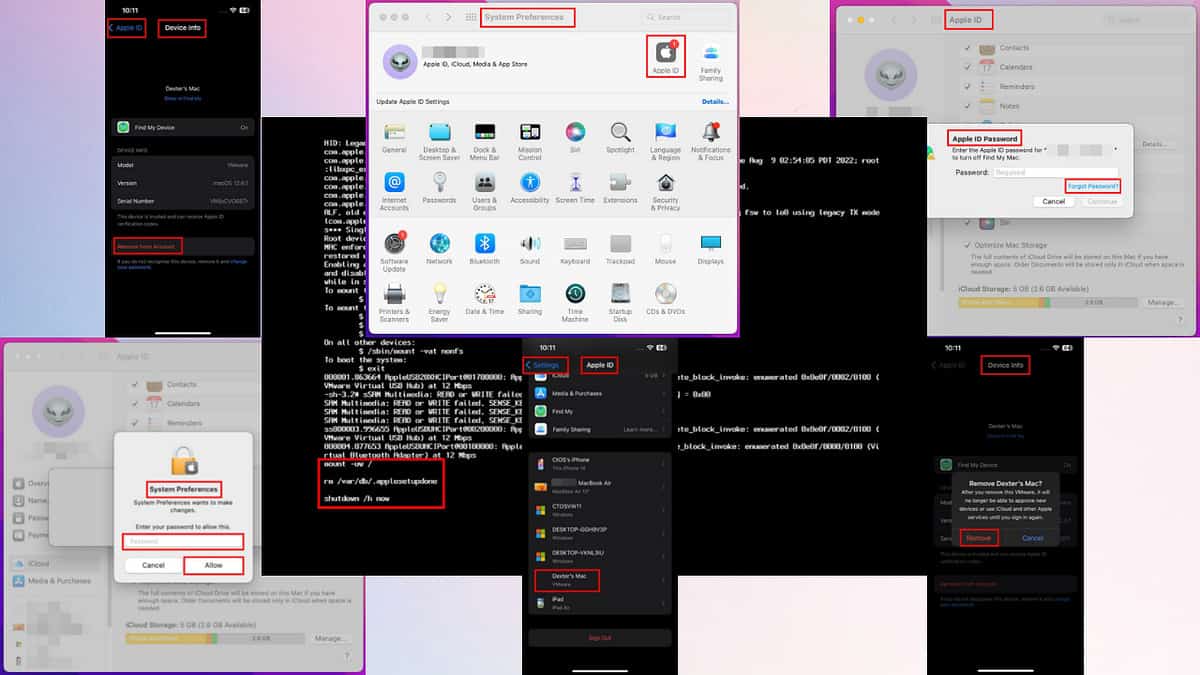Open the Extensions preferences icon
This screenshot has width=1200, height=675.
point(620,189)
